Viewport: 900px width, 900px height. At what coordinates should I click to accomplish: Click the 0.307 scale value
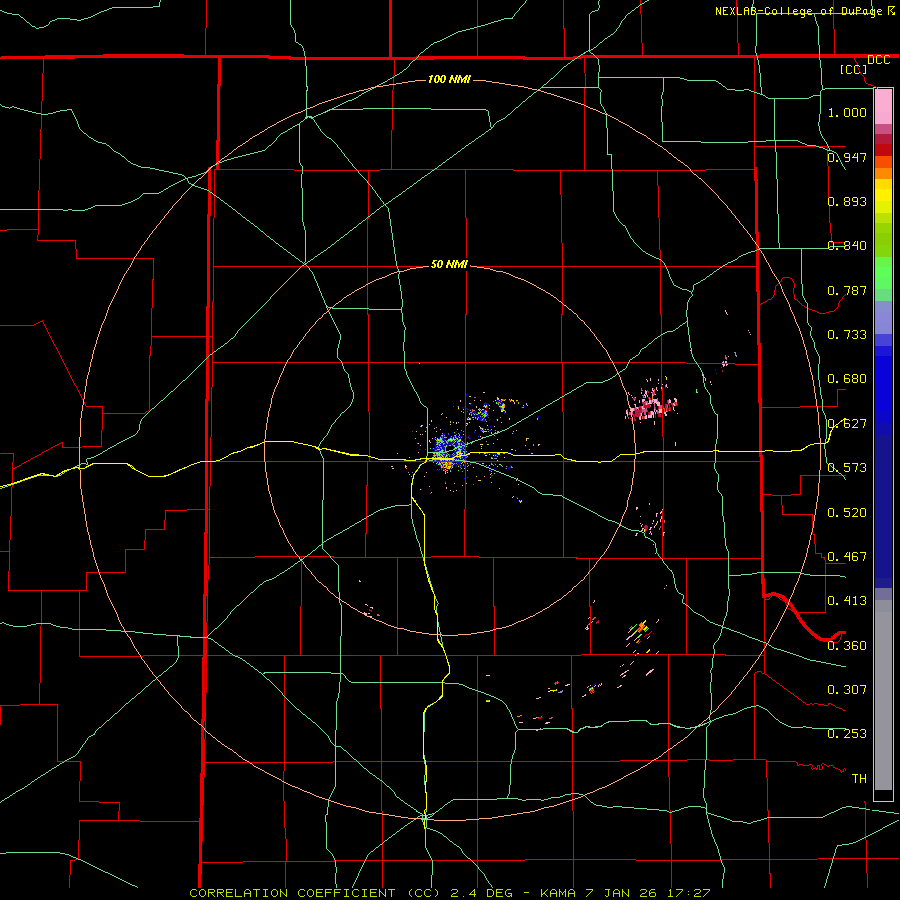tap(847, 689)
